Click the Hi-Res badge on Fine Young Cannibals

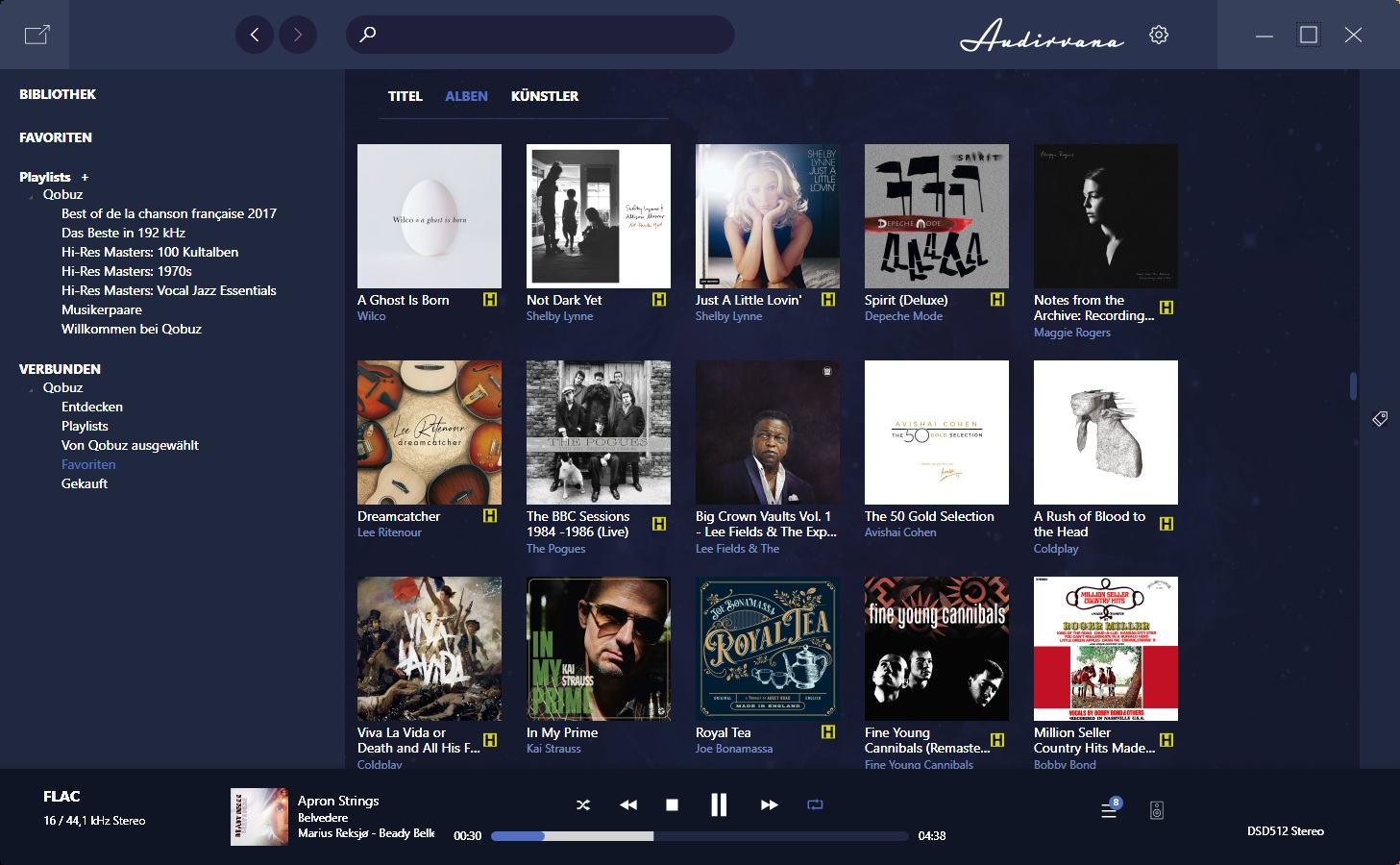click(997, 740)
